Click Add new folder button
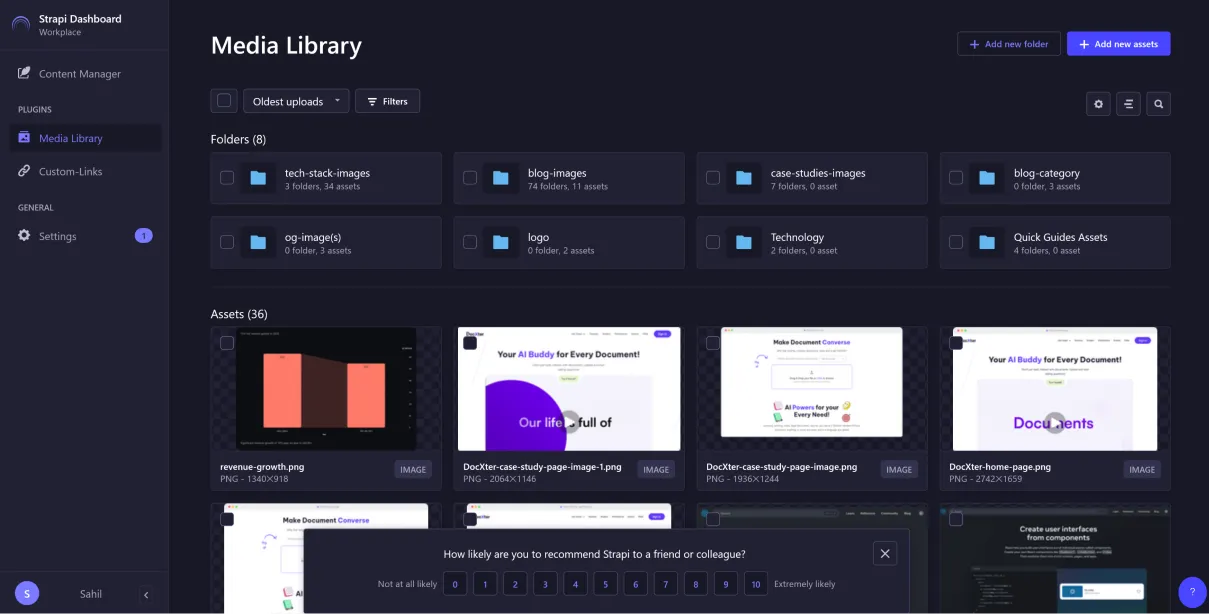Viewport: 1209px width, 614px height. [x=1008, y=44]
